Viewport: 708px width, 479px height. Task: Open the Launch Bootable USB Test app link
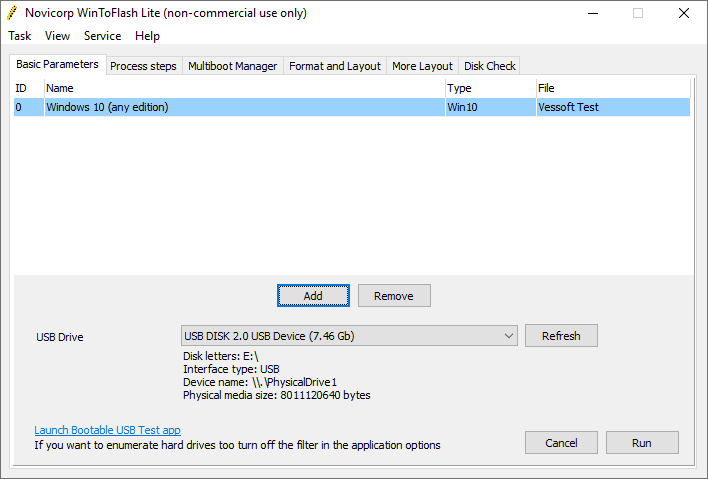[107, 430]
